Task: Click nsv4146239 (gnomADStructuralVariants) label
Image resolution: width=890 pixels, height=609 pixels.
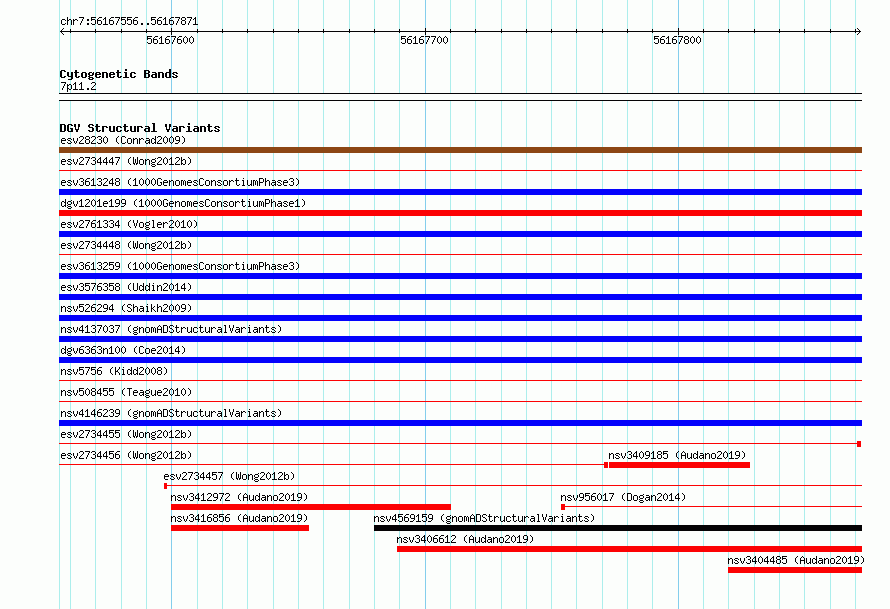Action: click(x=171, y=413)
